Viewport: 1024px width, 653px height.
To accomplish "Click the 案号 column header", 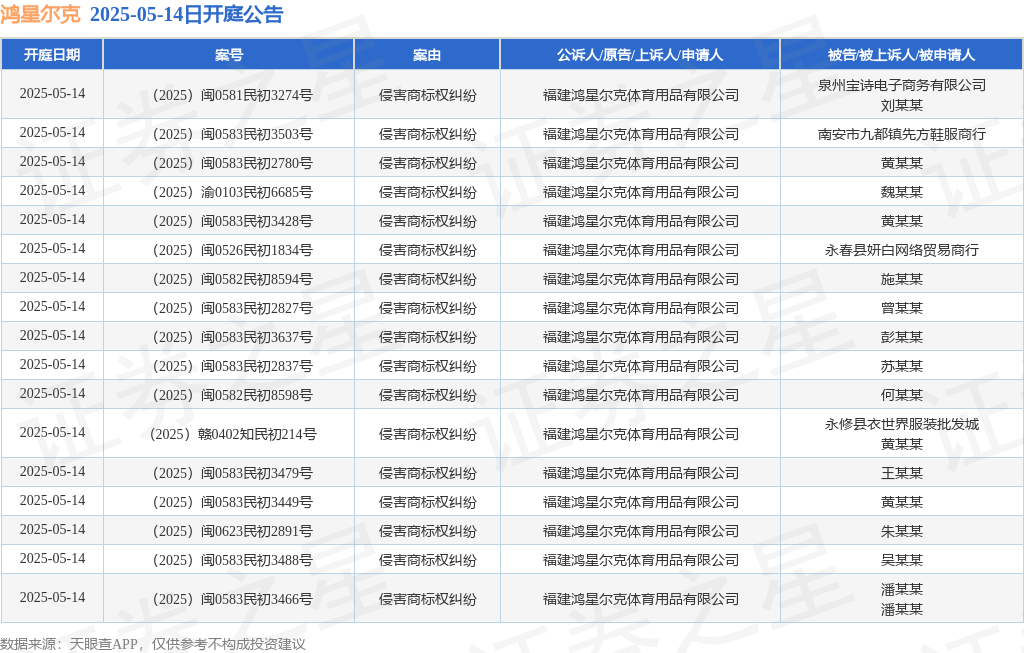I will point(229,55).
